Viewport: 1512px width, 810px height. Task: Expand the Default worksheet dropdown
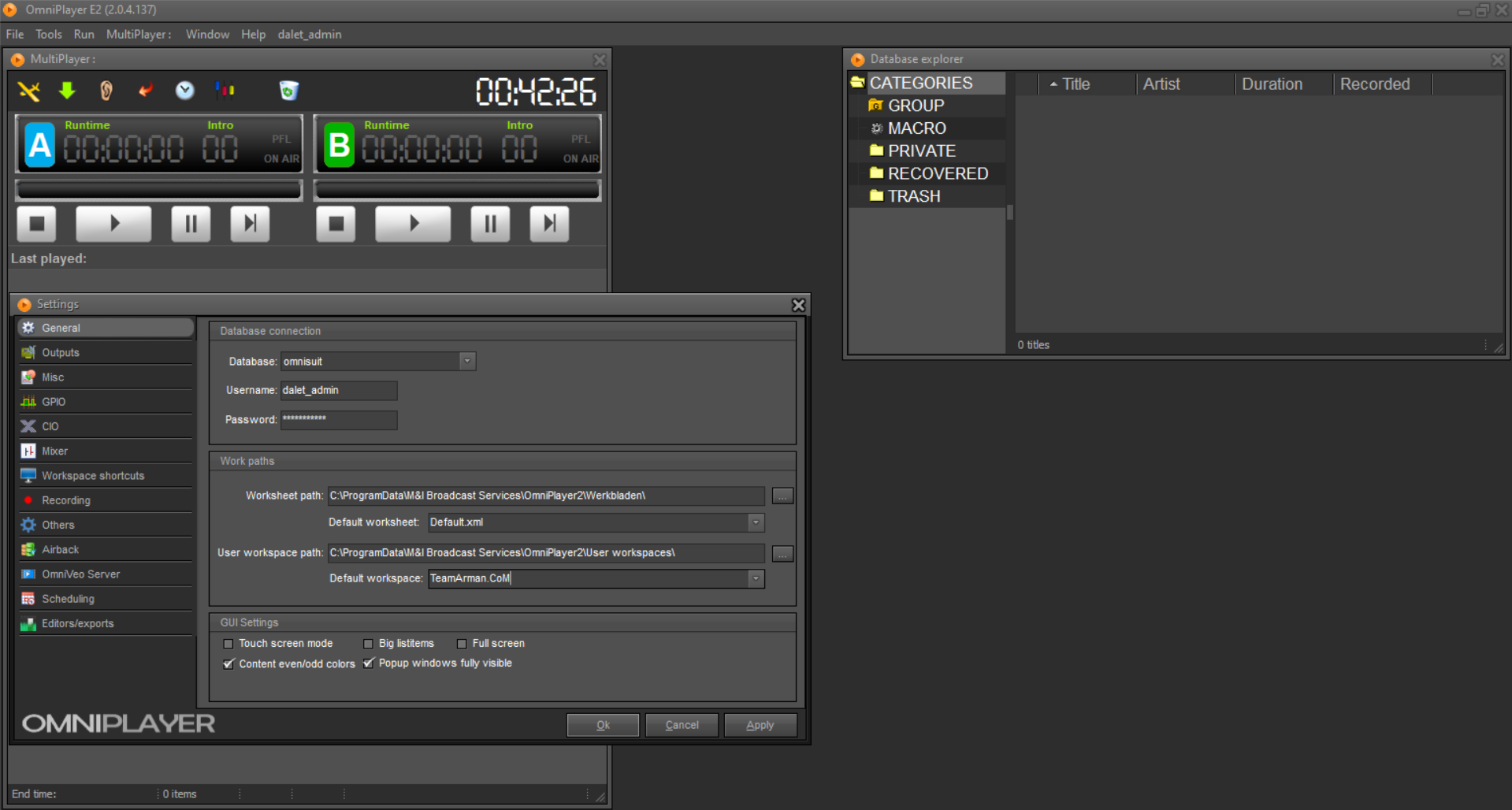[x=756, y=522]
